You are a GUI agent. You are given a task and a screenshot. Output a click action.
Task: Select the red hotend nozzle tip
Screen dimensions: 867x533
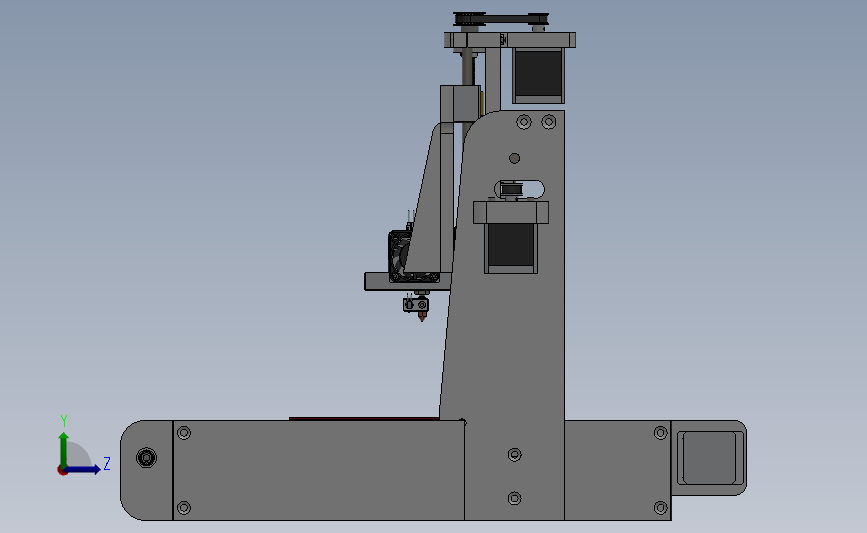point(422,316)
